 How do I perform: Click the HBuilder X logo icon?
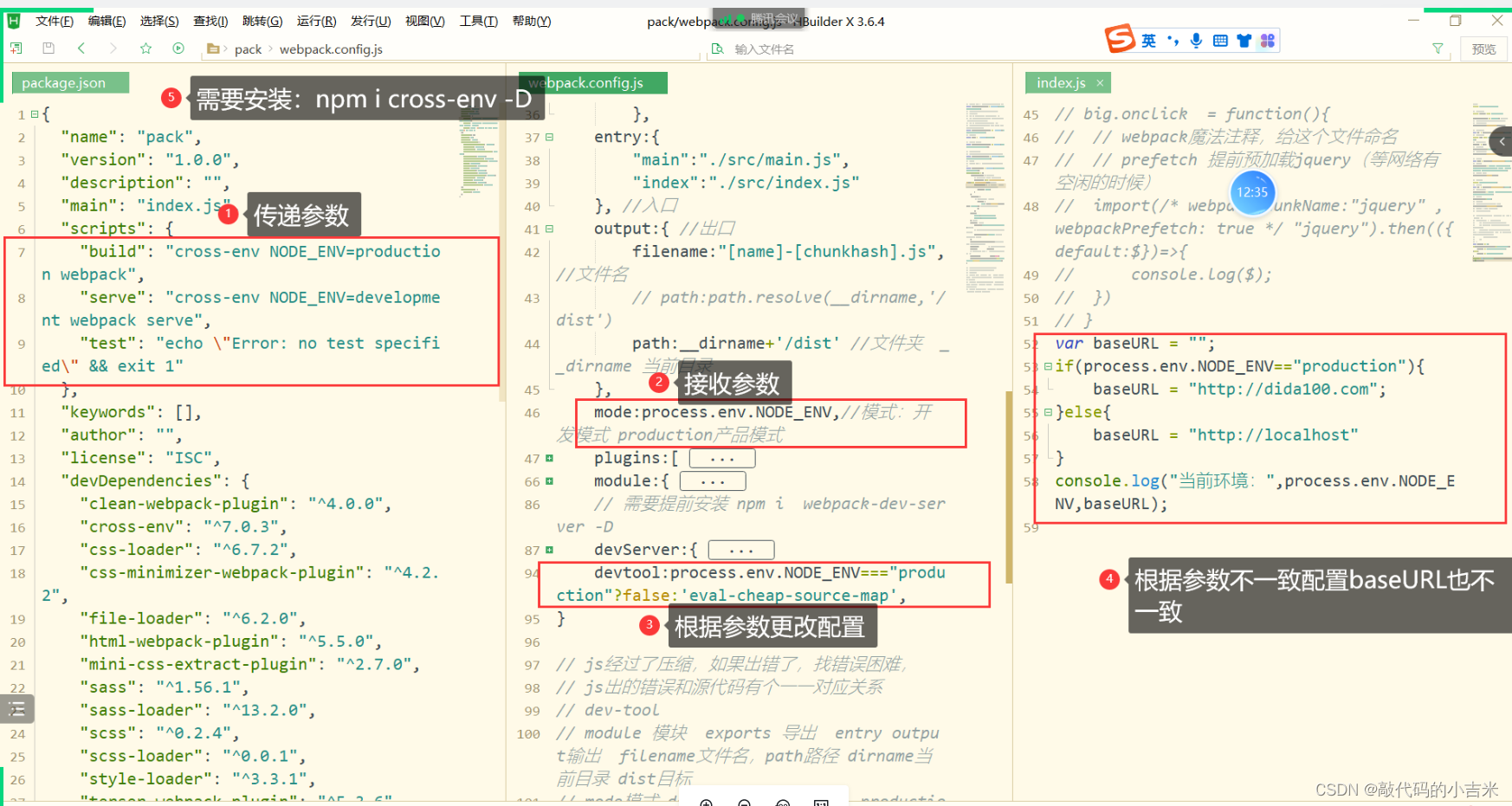click(14, 21)
